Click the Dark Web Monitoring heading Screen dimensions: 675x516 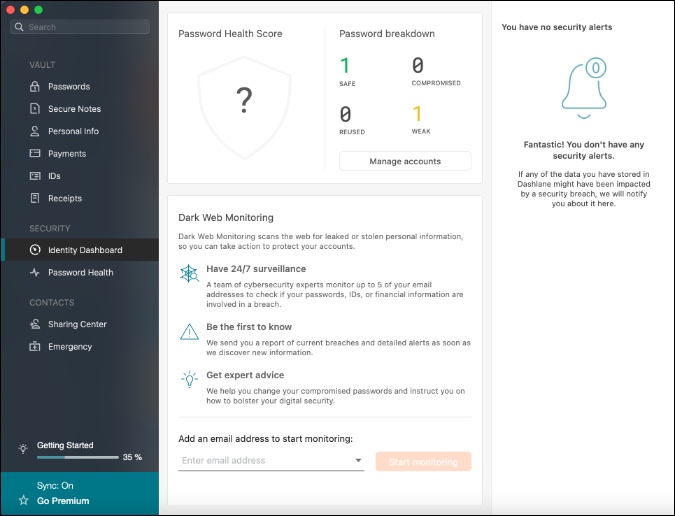(226, 217)
